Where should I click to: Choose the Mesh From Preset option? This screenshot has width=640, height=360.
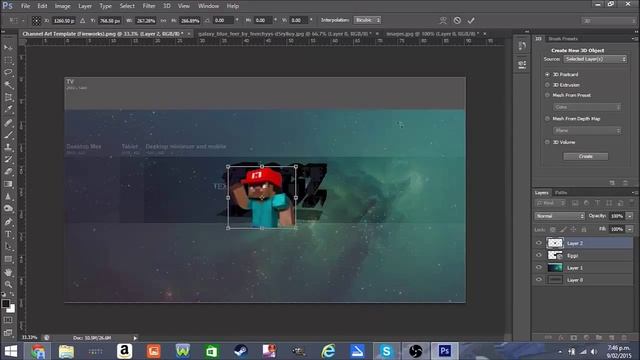(547, 95)
